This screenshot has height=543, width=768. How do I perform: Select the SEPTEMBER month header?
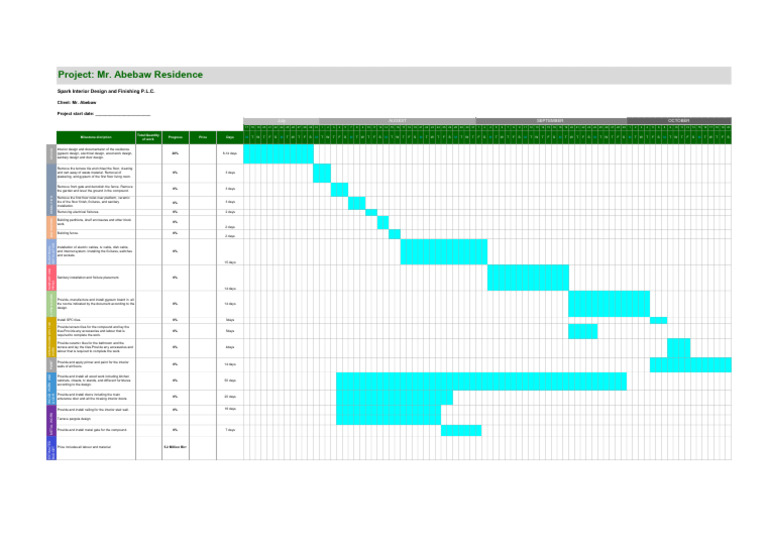point(551,121)
